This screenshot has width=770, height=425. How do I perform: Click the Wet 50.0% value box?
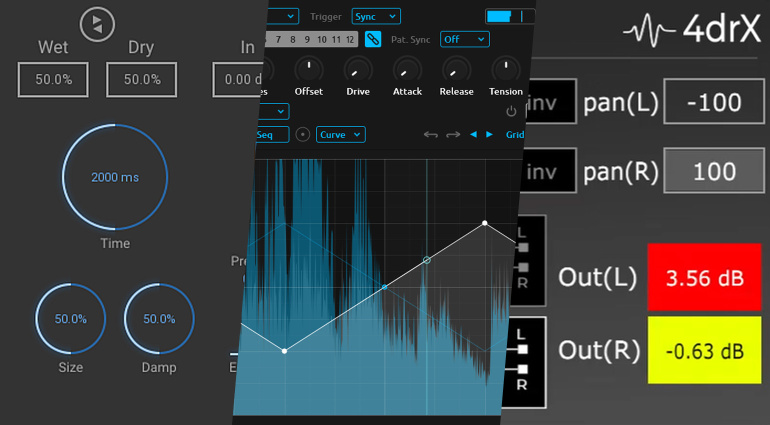pyautogui.click(x=54, y=79)
